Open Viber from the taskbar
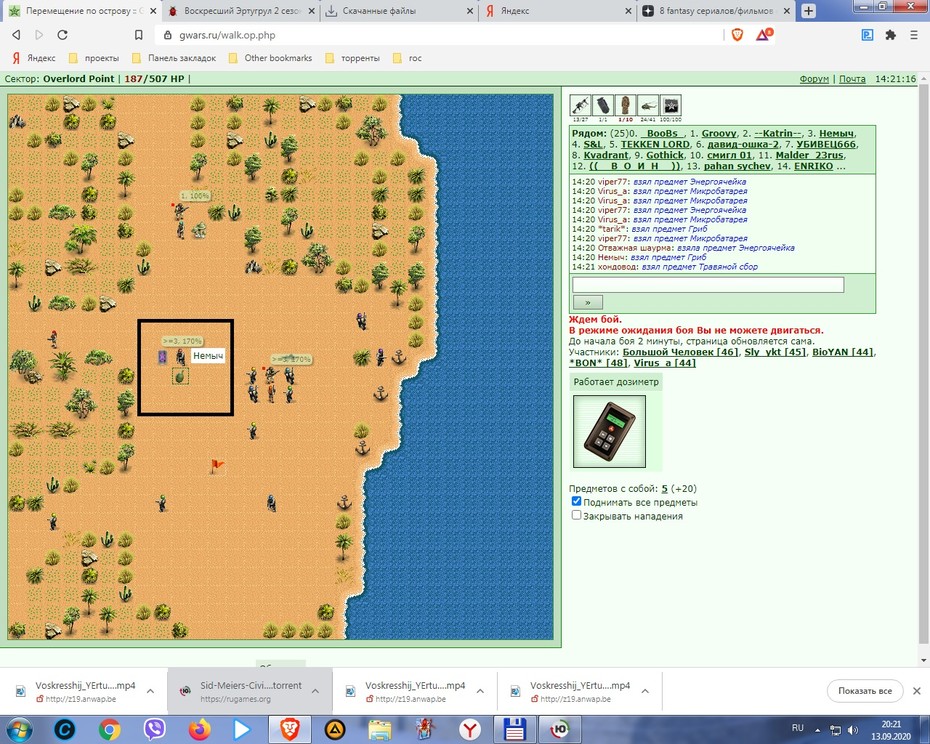Screen dimensions: 930x744 [154, 729]
